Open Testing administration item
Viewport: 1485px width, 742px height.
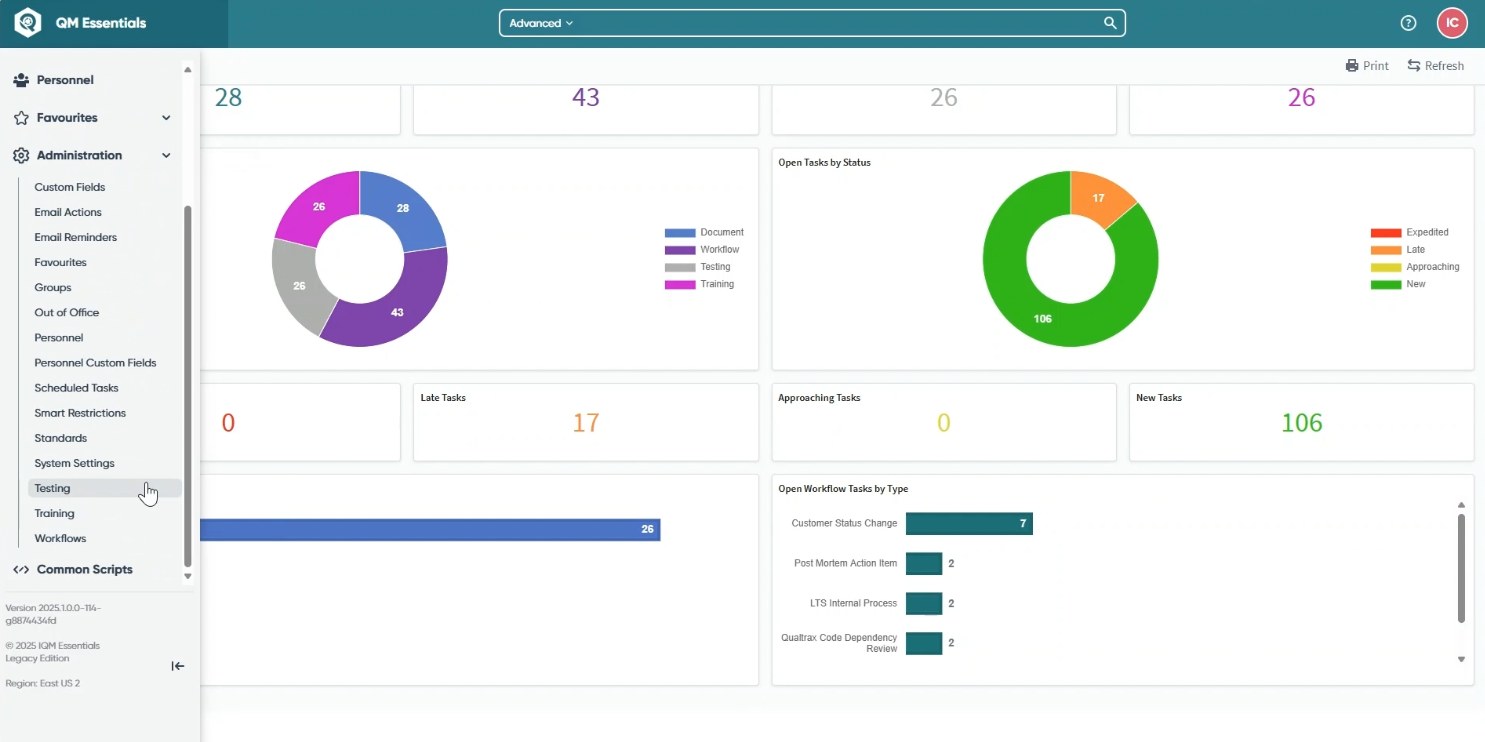point(105,488)
